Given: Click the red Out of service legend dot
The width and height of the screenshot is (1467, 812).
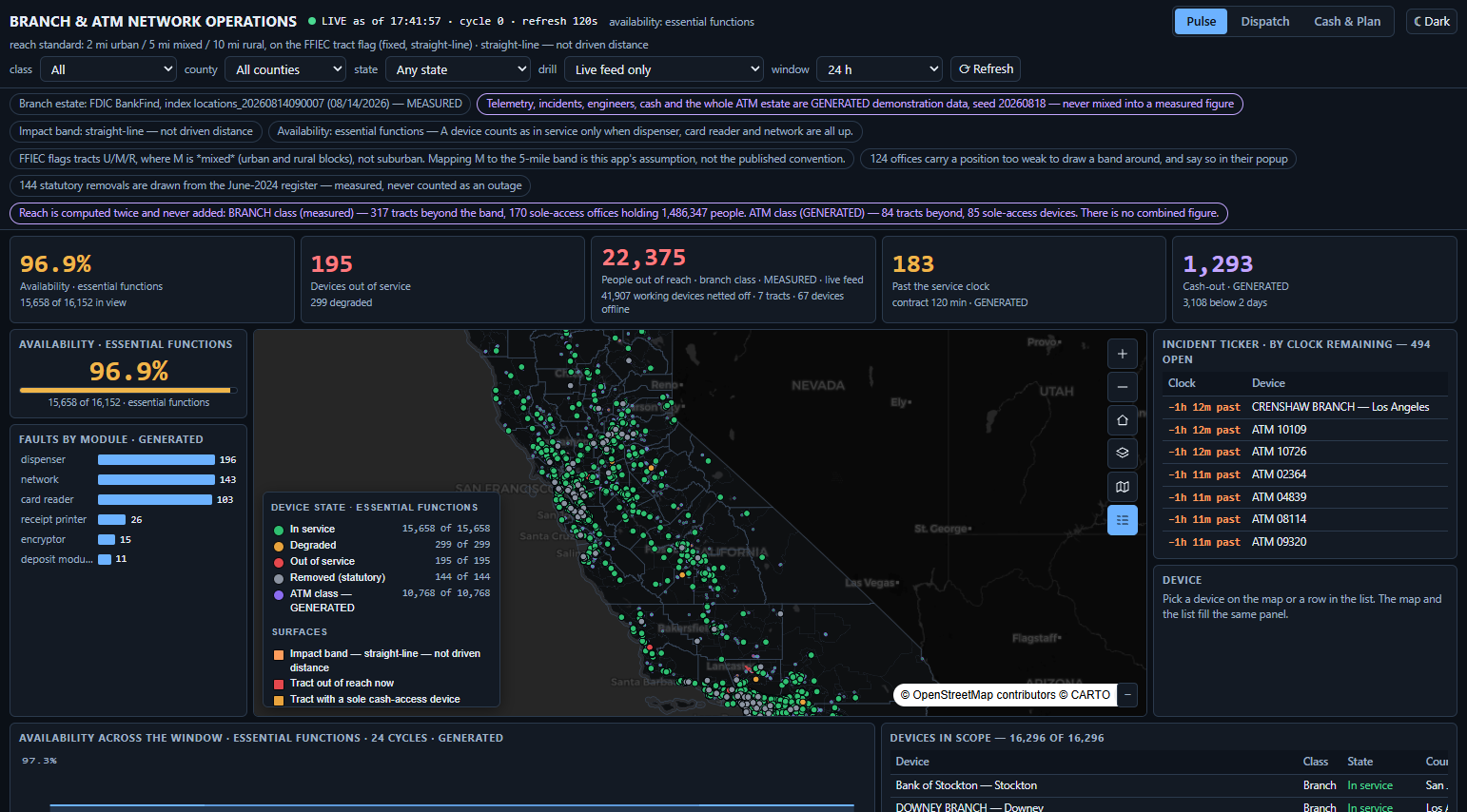Looking at the screenshot, I should [279, 562].
